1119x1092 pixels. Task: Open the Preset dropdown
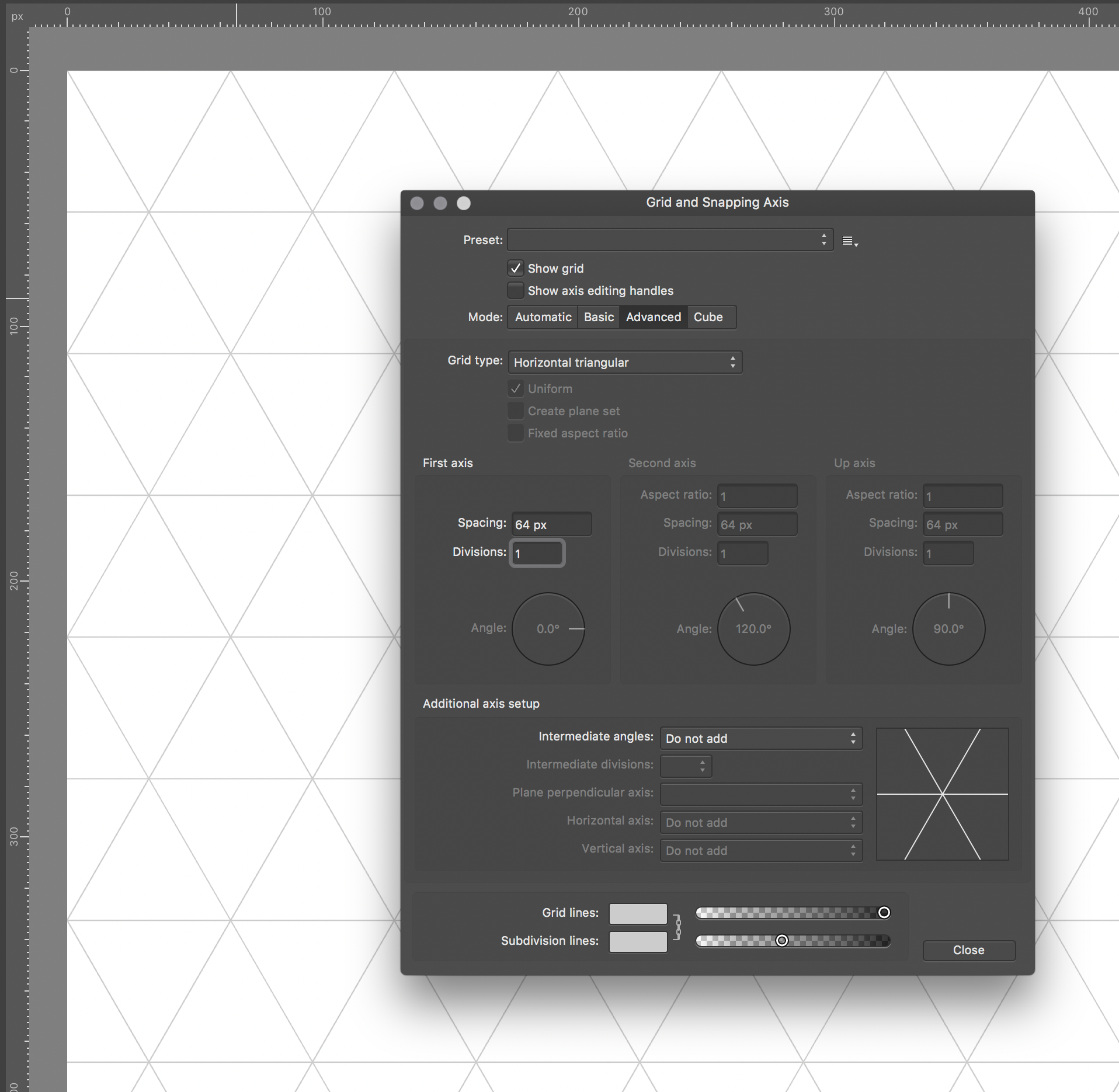pos(670,240)
